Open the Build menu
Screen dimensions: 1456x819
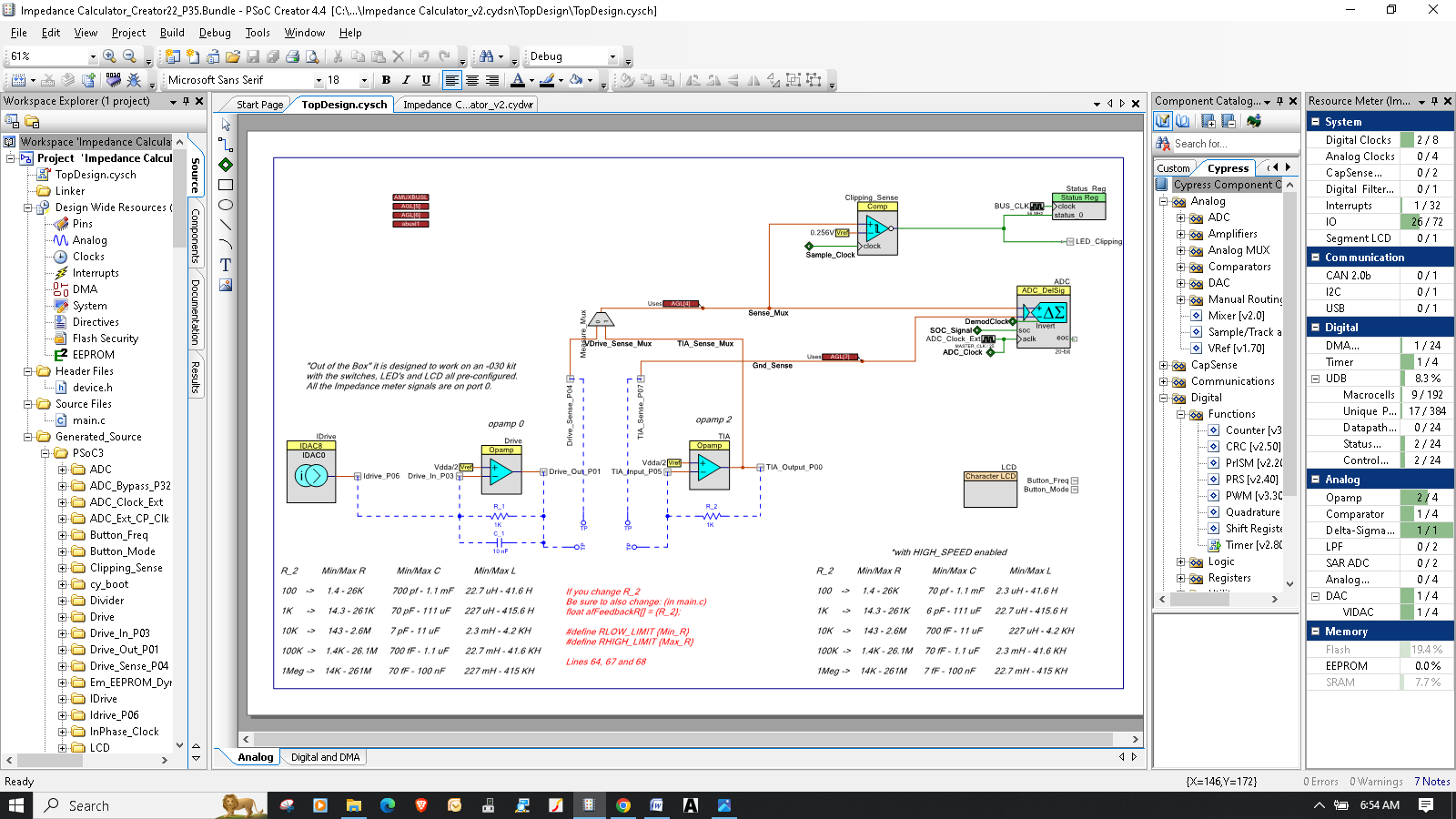tap(172, 33)
